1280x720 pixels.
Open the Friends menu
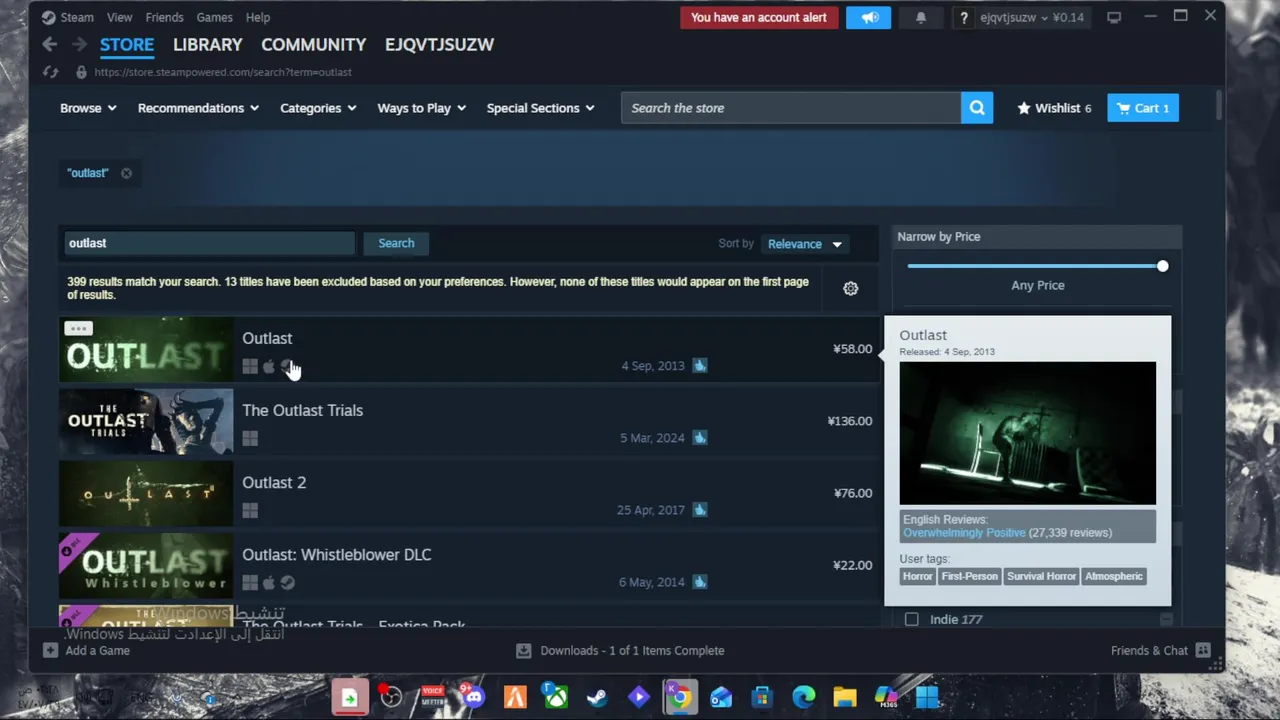(164, 17)
